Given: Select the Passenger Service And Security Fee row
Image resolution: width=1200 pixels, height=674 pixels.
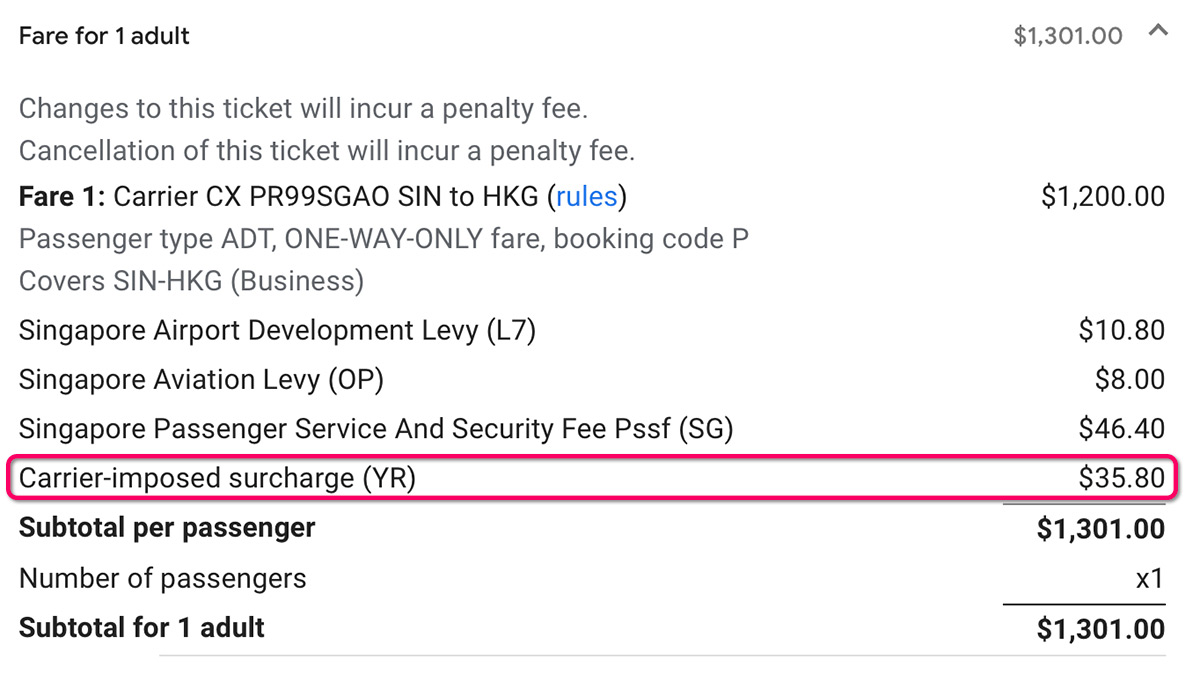Looking at the screenshot, I should 376,429.
